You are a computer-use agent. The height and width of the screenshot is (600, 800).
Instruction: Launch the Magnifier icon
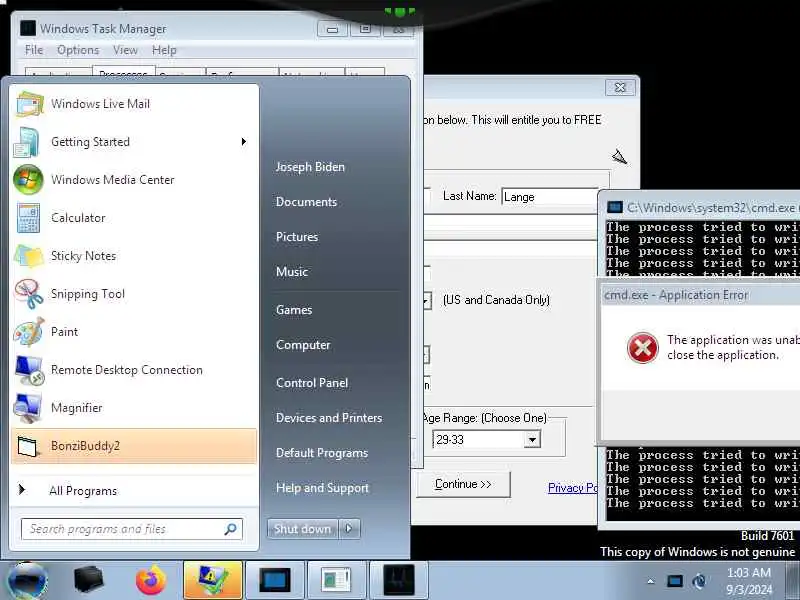pyautogui.click(x=28, y=408)
